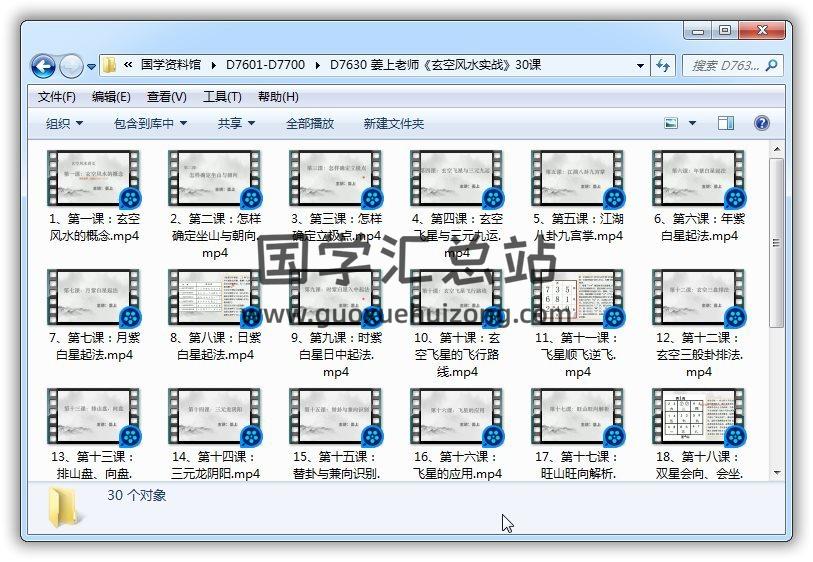Click 全部播放 button
This screenshot has width=813, height=562.
pos(310,123)
